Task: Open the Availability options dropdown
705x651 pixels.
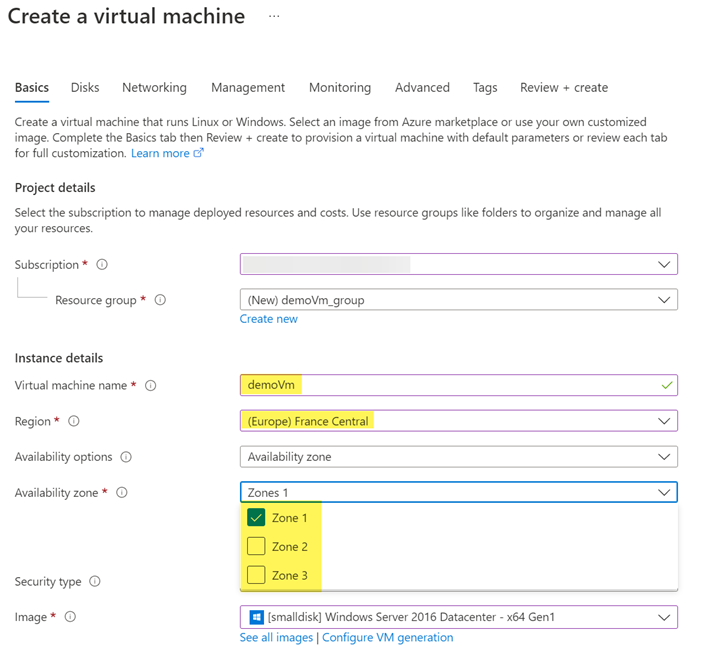Action: [x=459, y=457]
